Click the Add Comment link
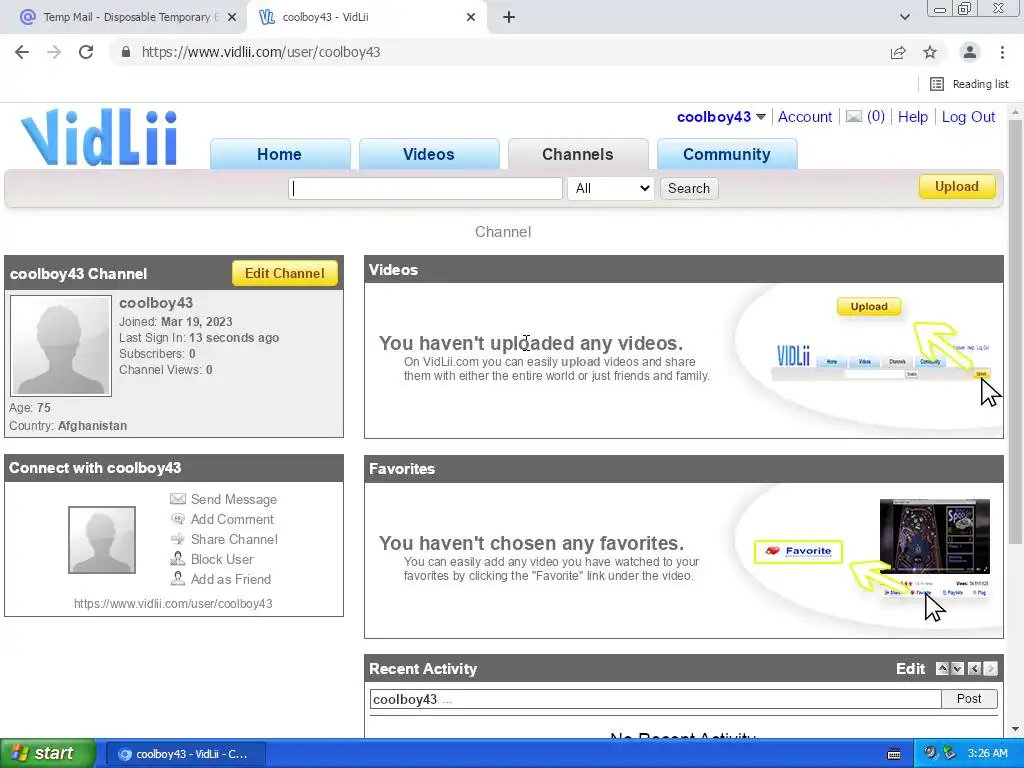Screen dimensions: 1024x768 tap(232, 519)
